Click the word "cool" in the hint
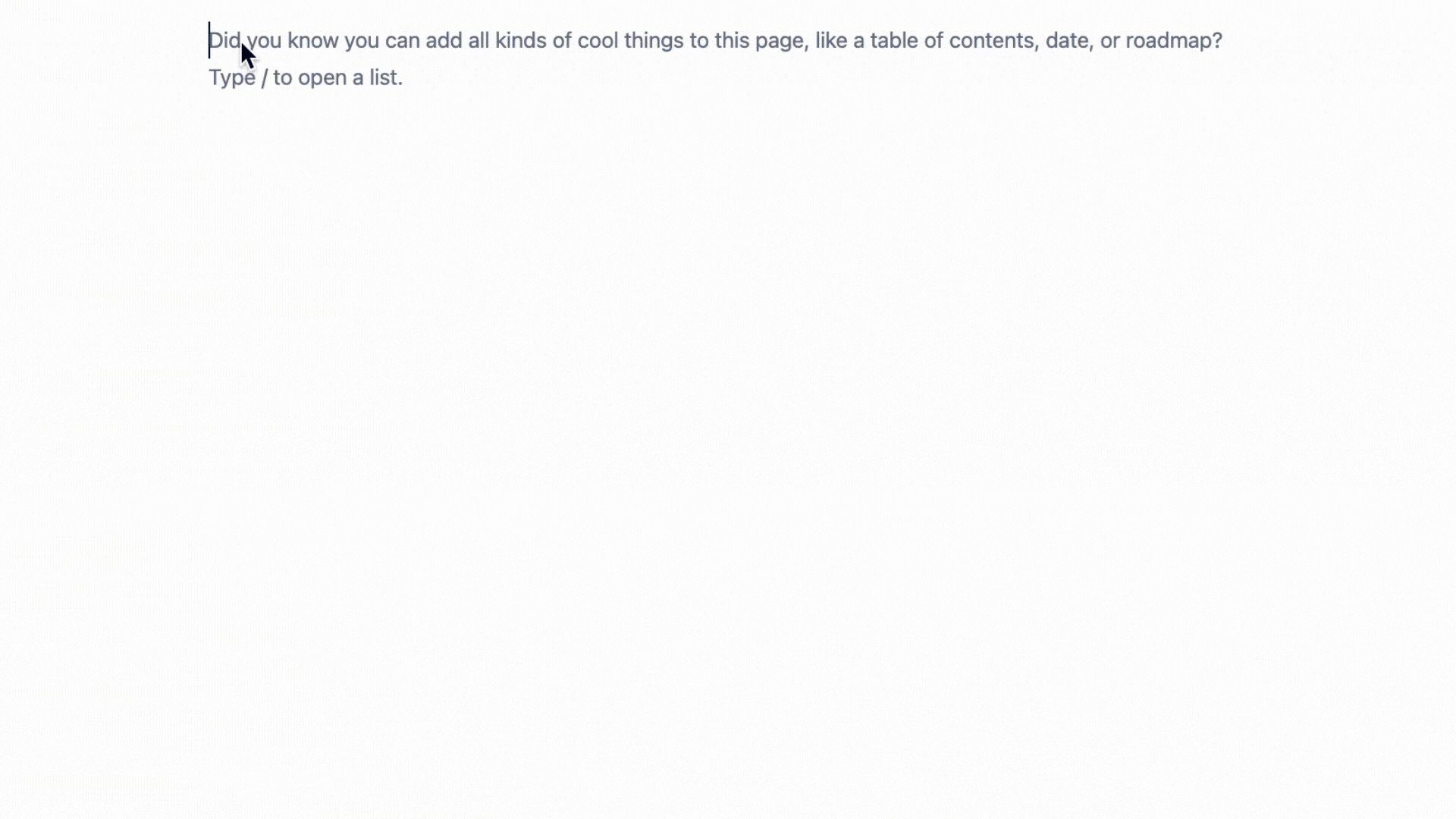 click(x=598, y=40)
